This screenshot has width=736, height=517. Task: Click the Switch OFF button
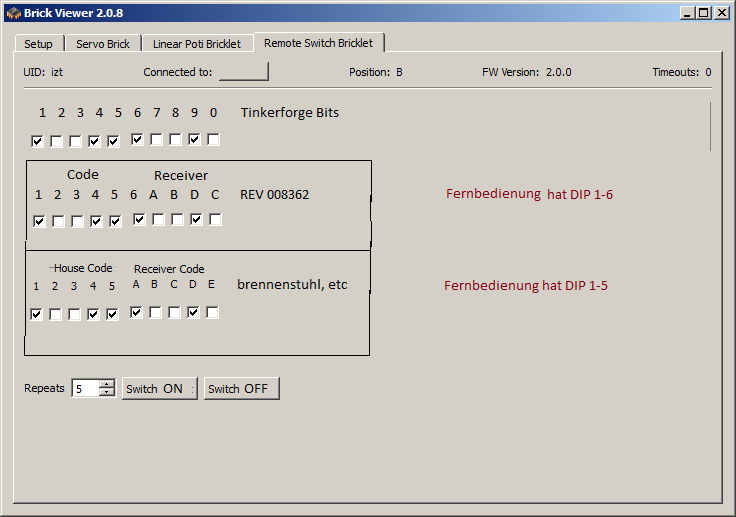(242, 388)
